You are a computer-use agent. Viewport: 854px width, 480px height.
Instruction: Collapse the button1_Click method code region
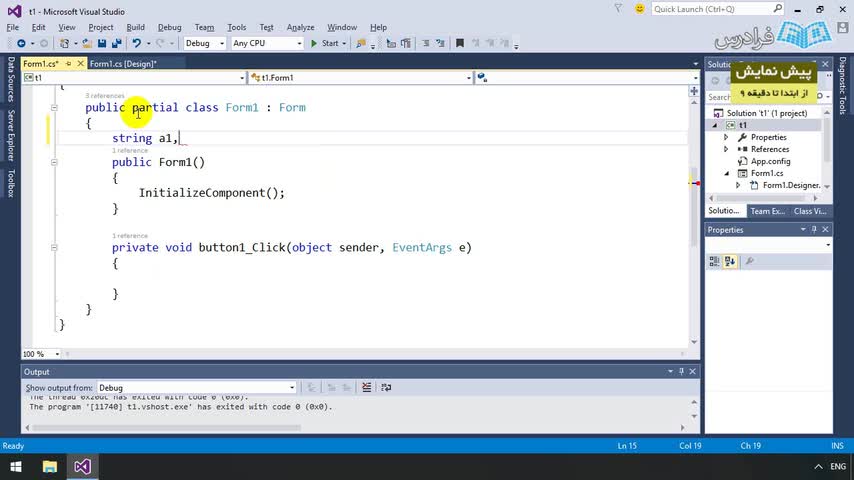pyautogui.click(x=54, y=247)
